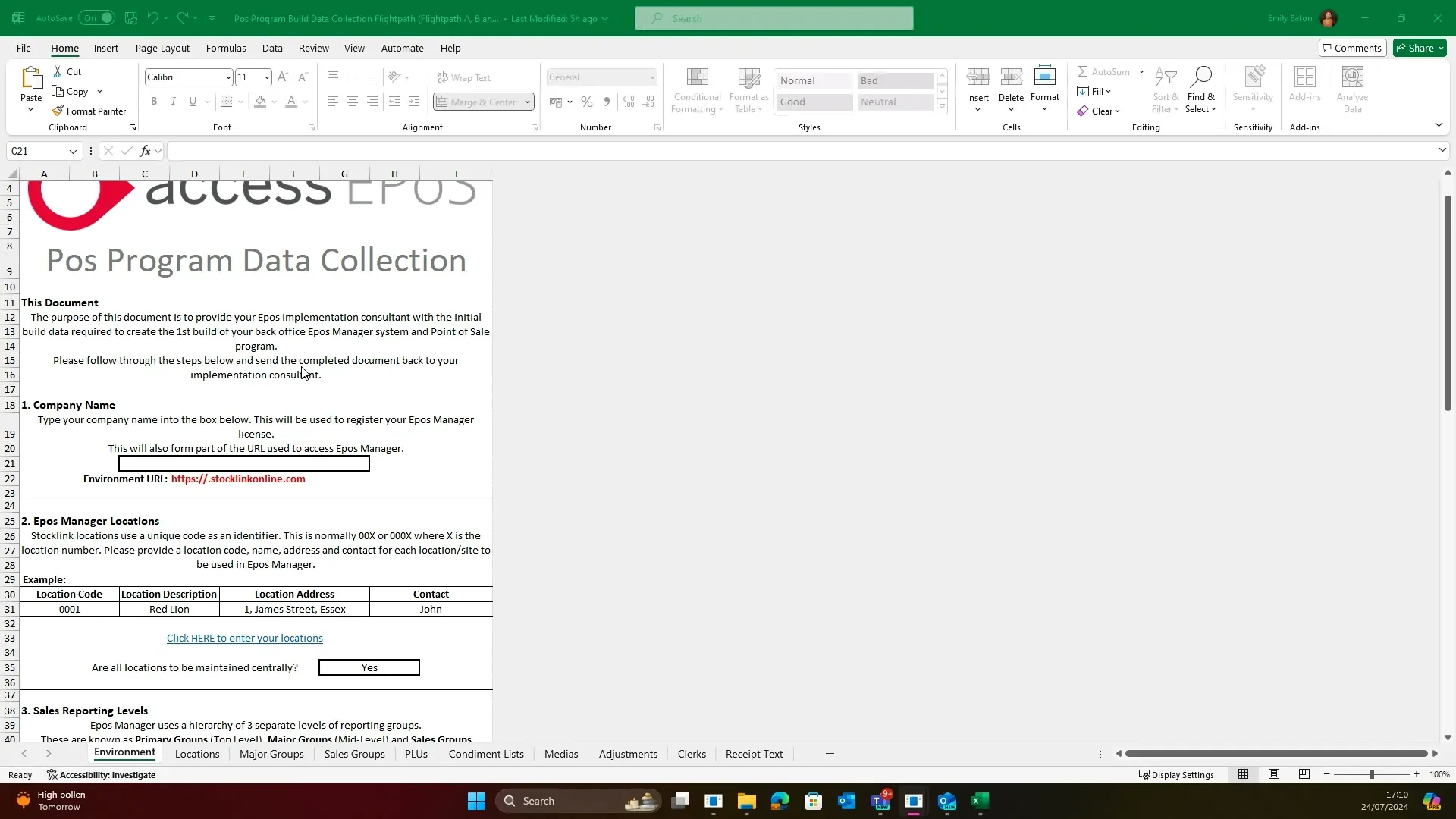The height and width of the screenshot is (819, 1456).
Task: Click Merge & Center
Action: 478,102
